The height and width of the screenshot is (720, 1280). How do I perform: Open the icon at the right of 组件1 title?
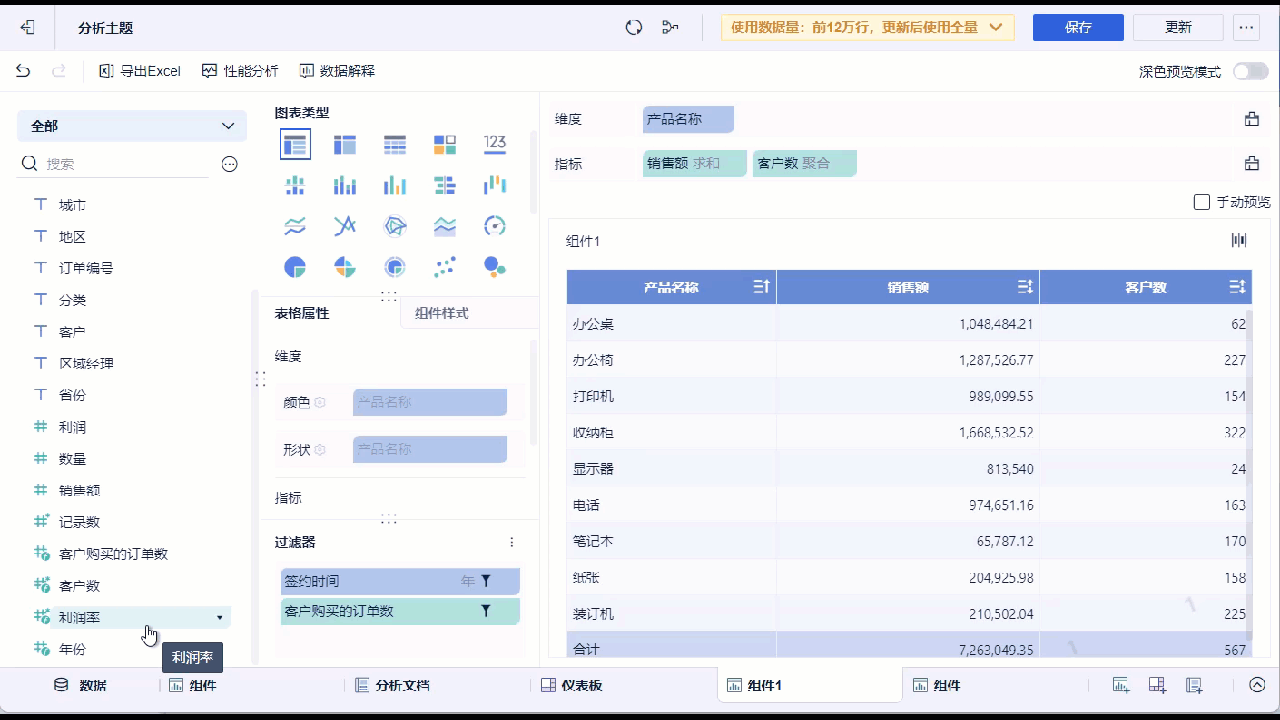pos(1239,240)
